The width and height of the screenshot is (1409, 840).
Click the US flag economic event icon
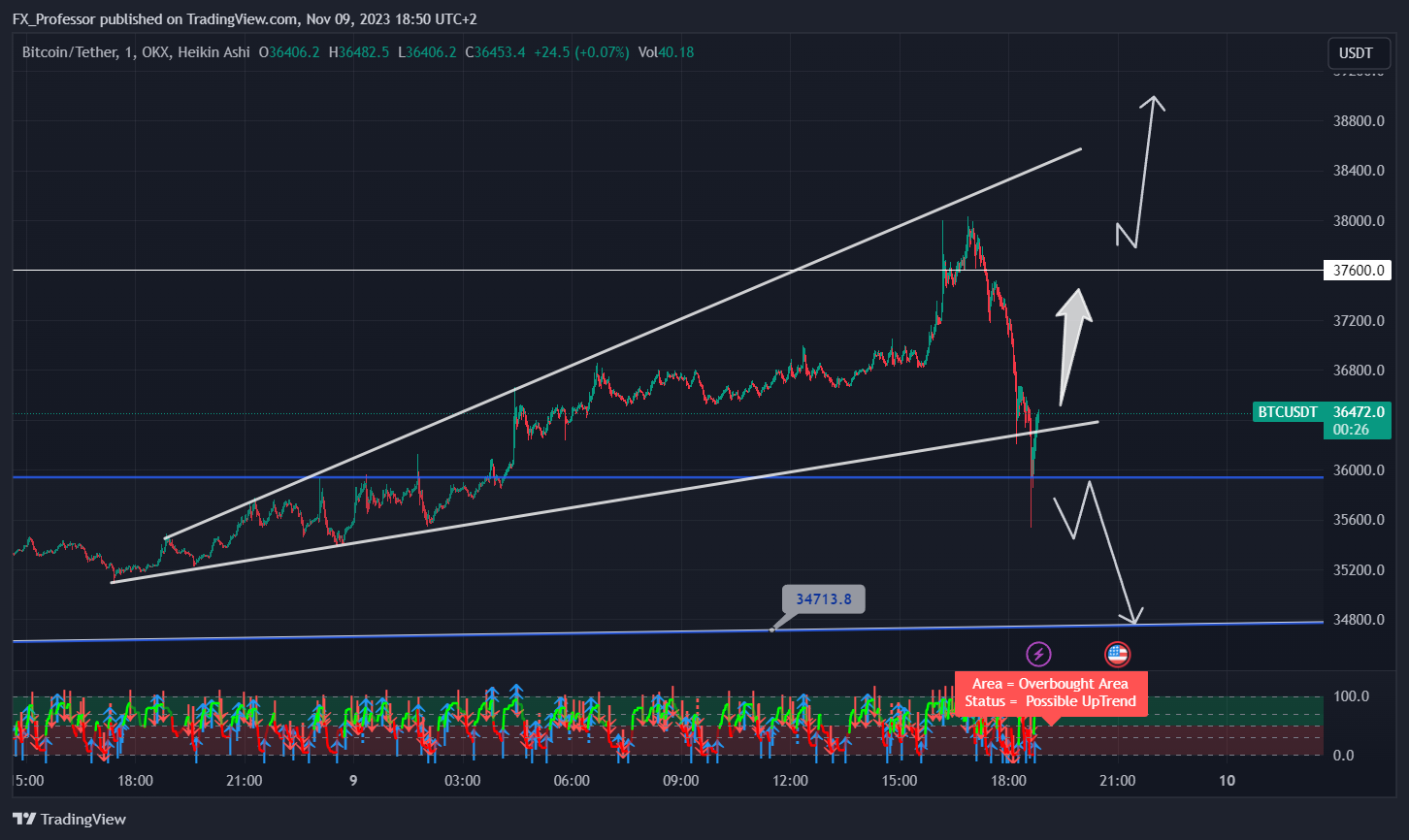pos(1117,654)
